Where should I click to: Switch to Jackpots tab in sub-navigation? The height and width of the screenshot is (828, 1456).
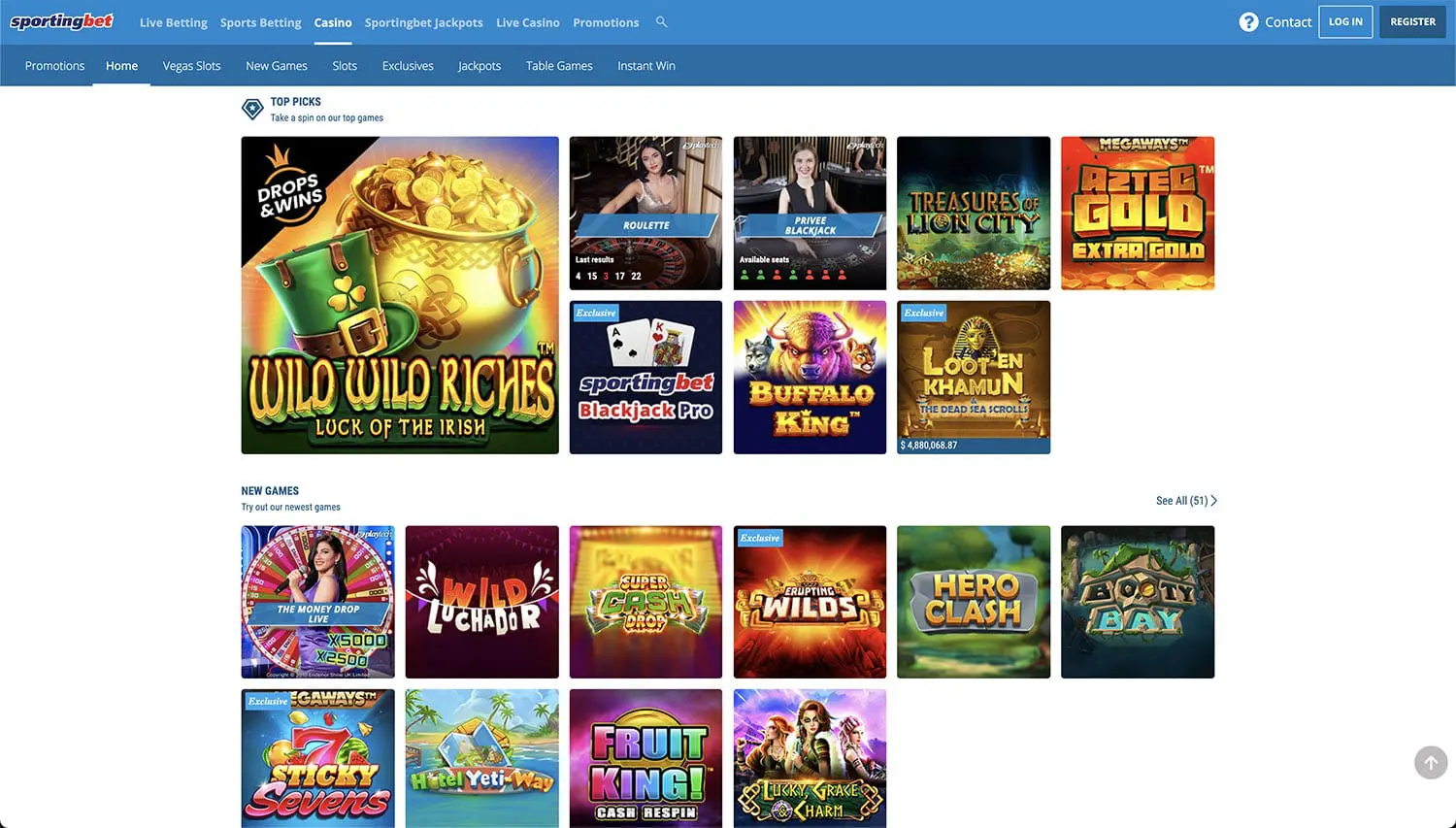click(480, 66)
